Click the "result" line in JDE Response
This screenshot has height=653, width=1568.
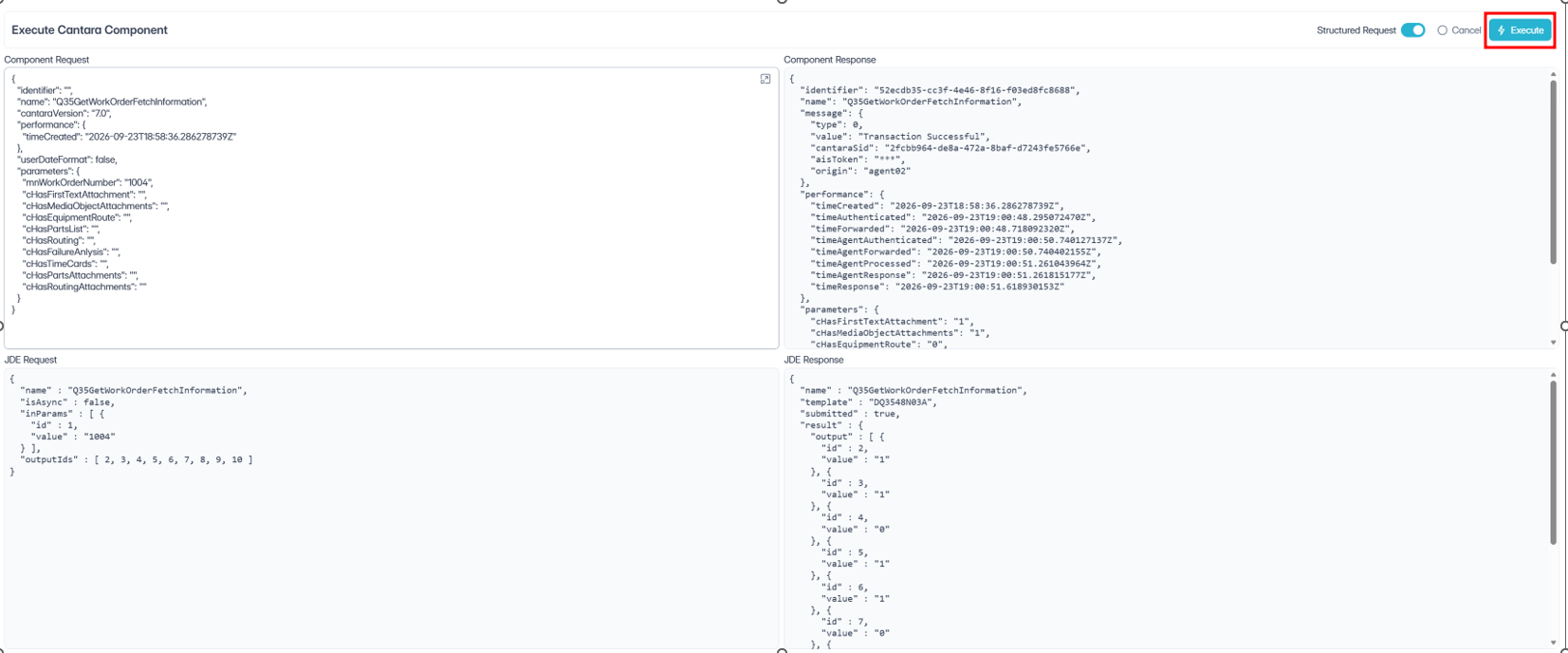pyautogui.click(x=831, y=425)
